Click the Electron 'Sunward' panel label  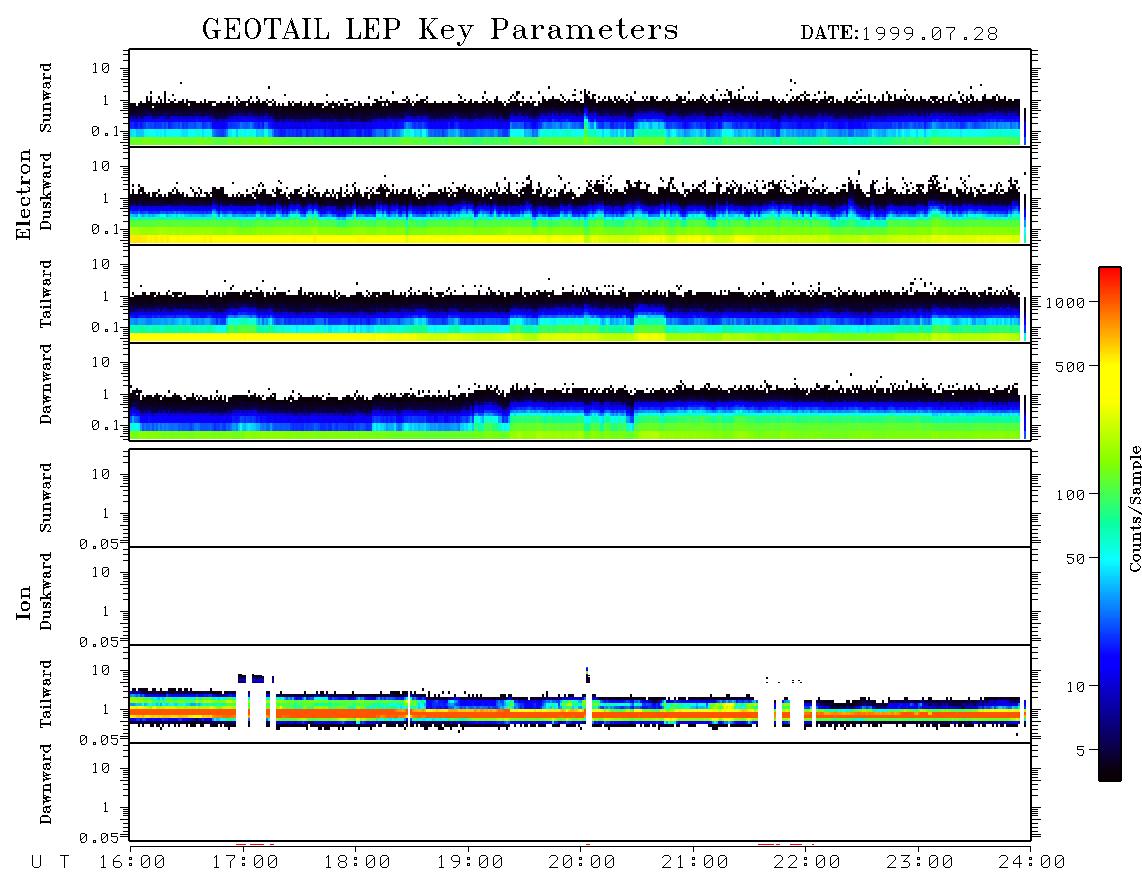pos(46,98)
